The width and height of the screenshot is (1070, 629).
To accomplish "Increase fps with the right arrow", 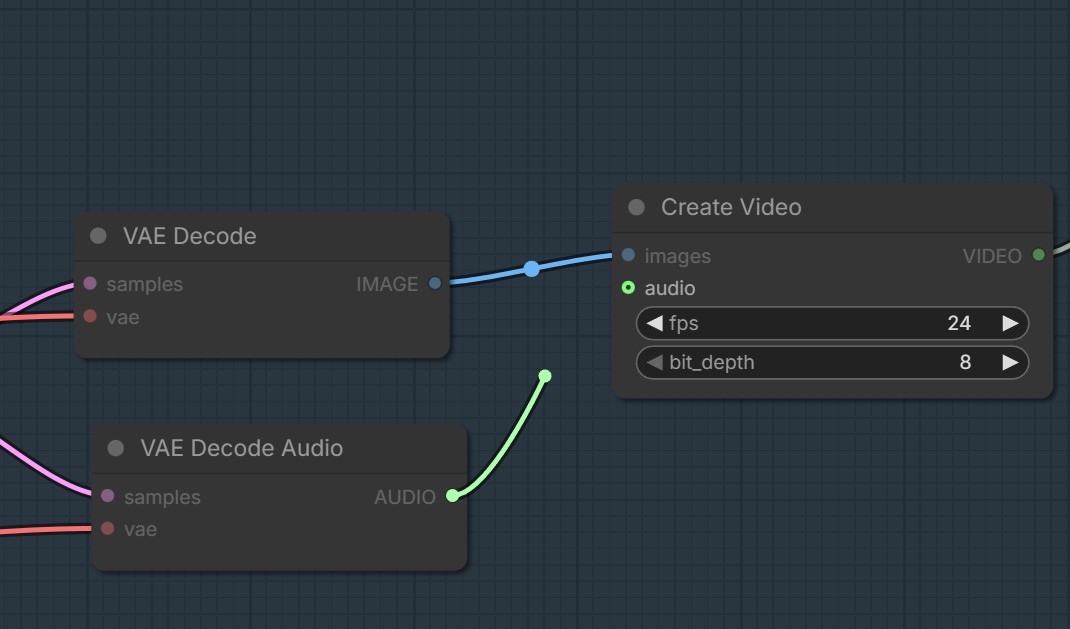I will click(x=1011, y=323).
